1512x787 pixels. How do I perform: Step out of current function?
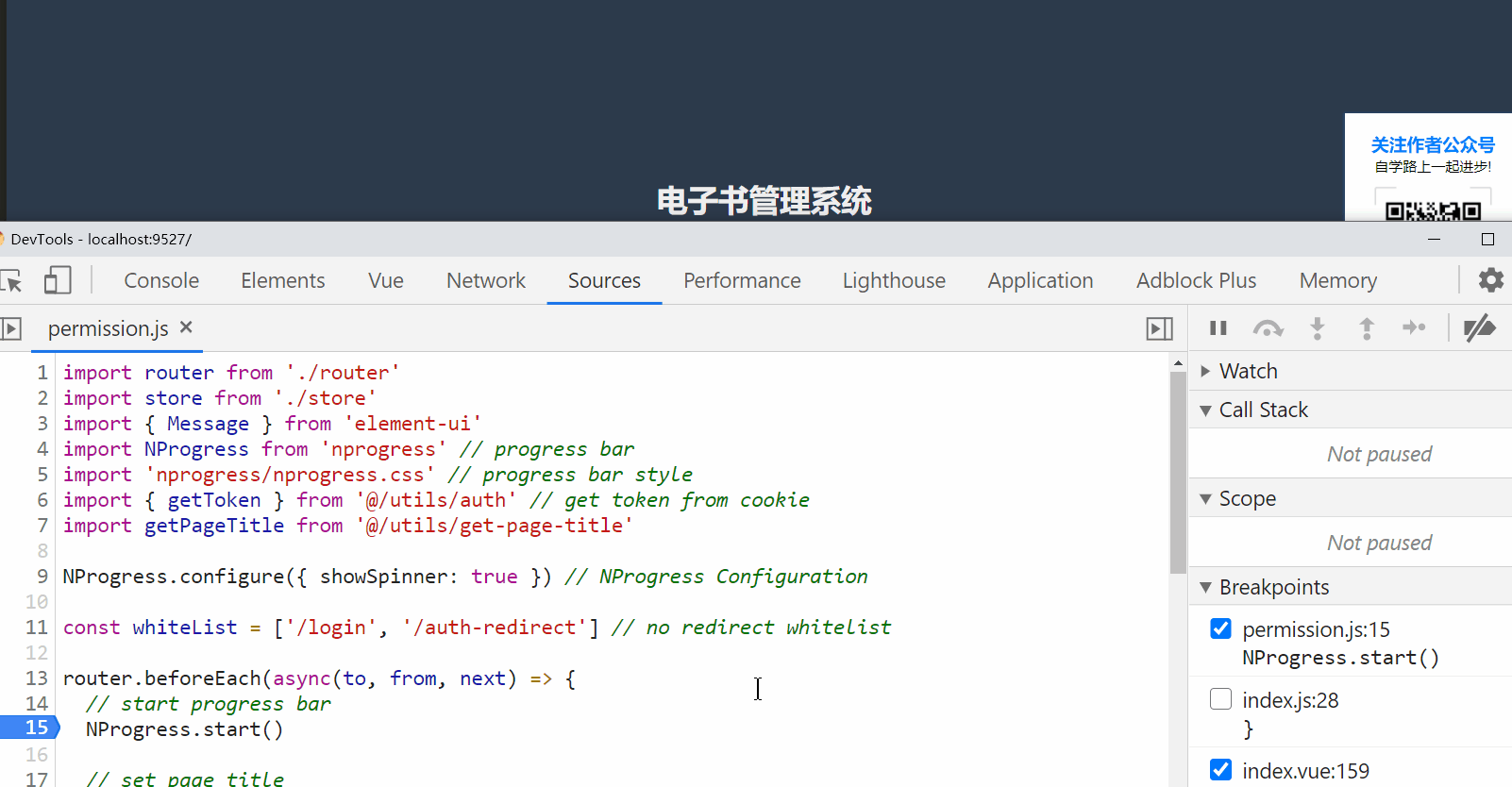click(1367, 328)
